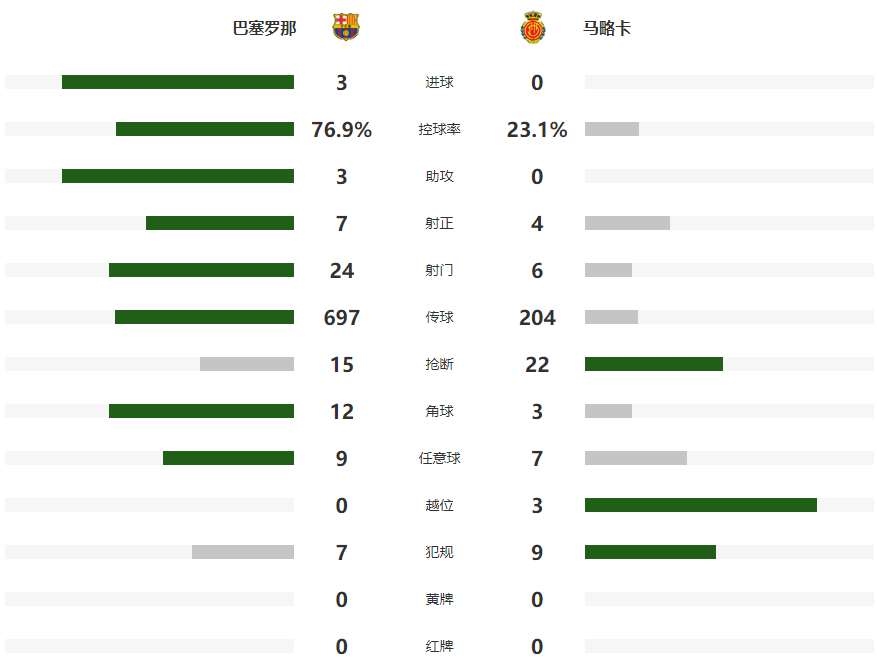The width and height of the screenshot is (877, 667).
Task: Select the 越位 stat label
Action: tap(439, 506)
